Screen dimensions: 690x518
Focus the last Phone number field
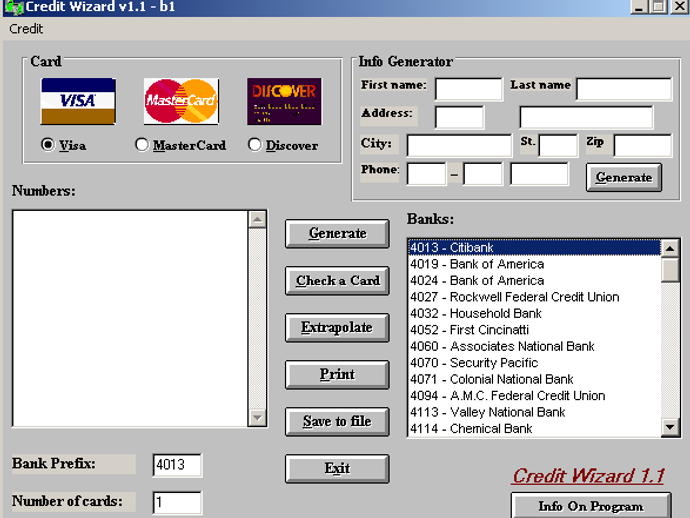(x=539, y=174)
